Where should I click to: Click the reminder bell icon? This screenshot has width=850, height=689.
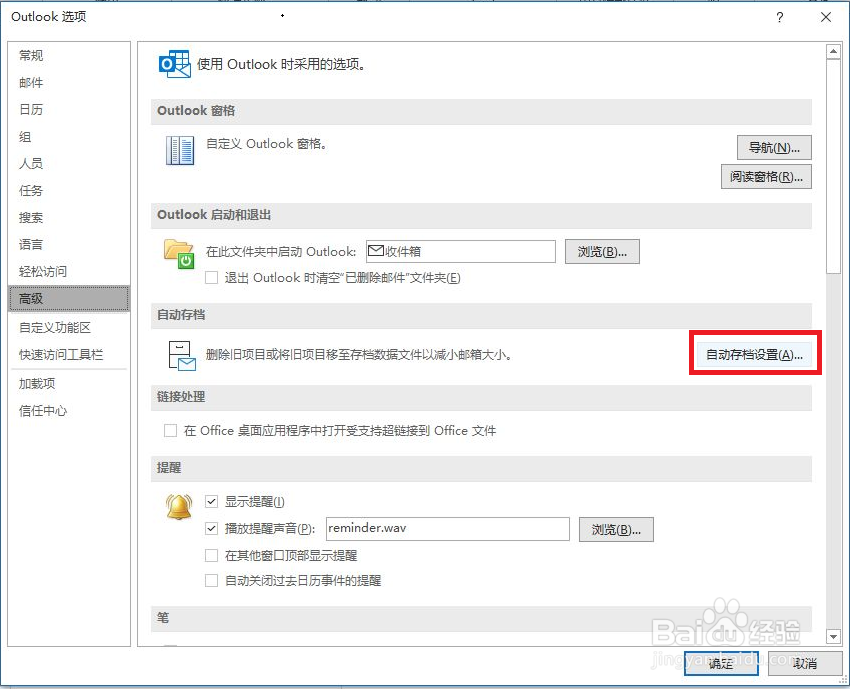tap(179, 507)
